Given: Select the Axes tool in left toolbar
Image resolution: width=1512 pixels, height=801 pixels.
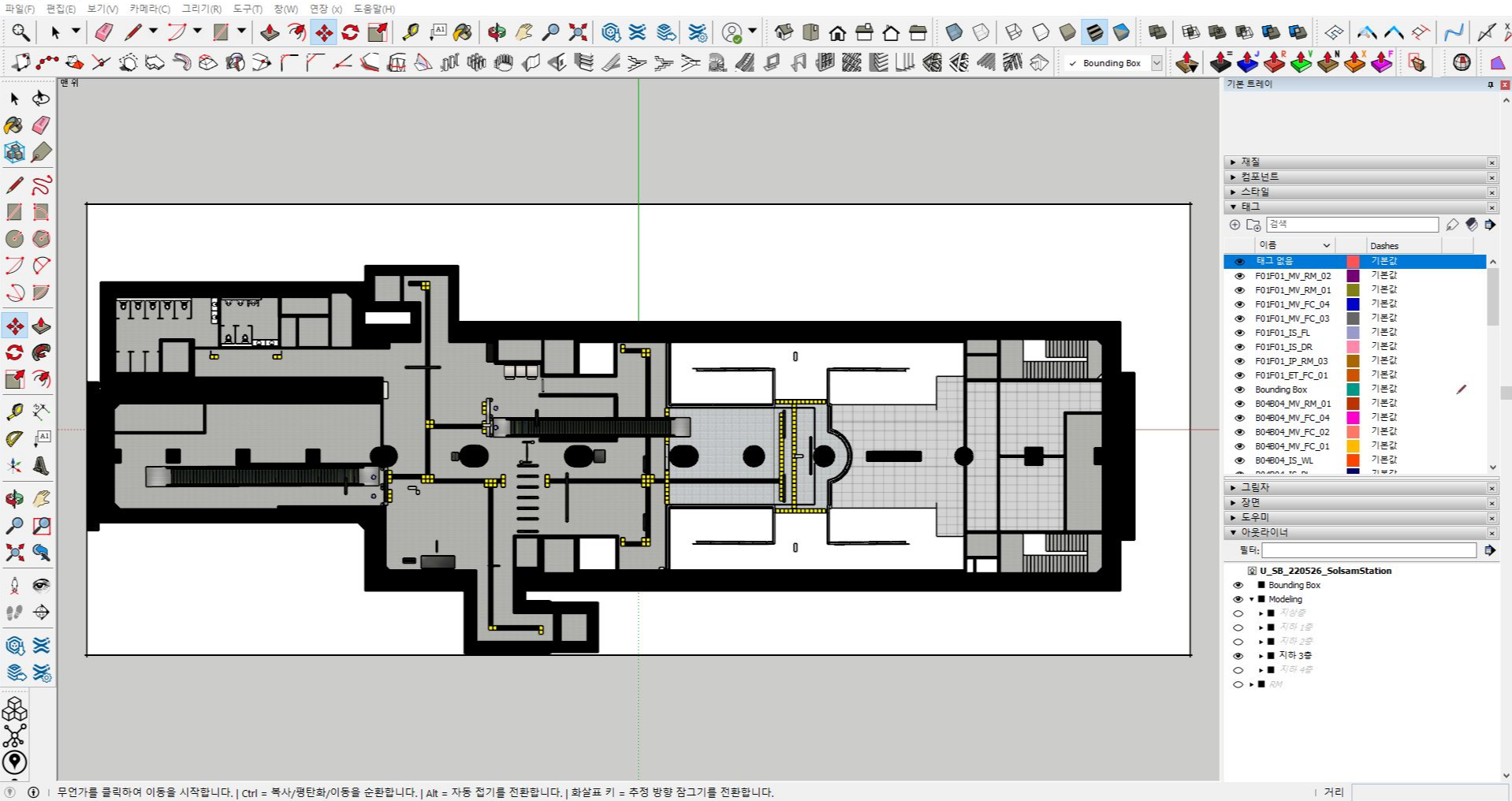Looking at the screenshot, I should coord(14,466).
